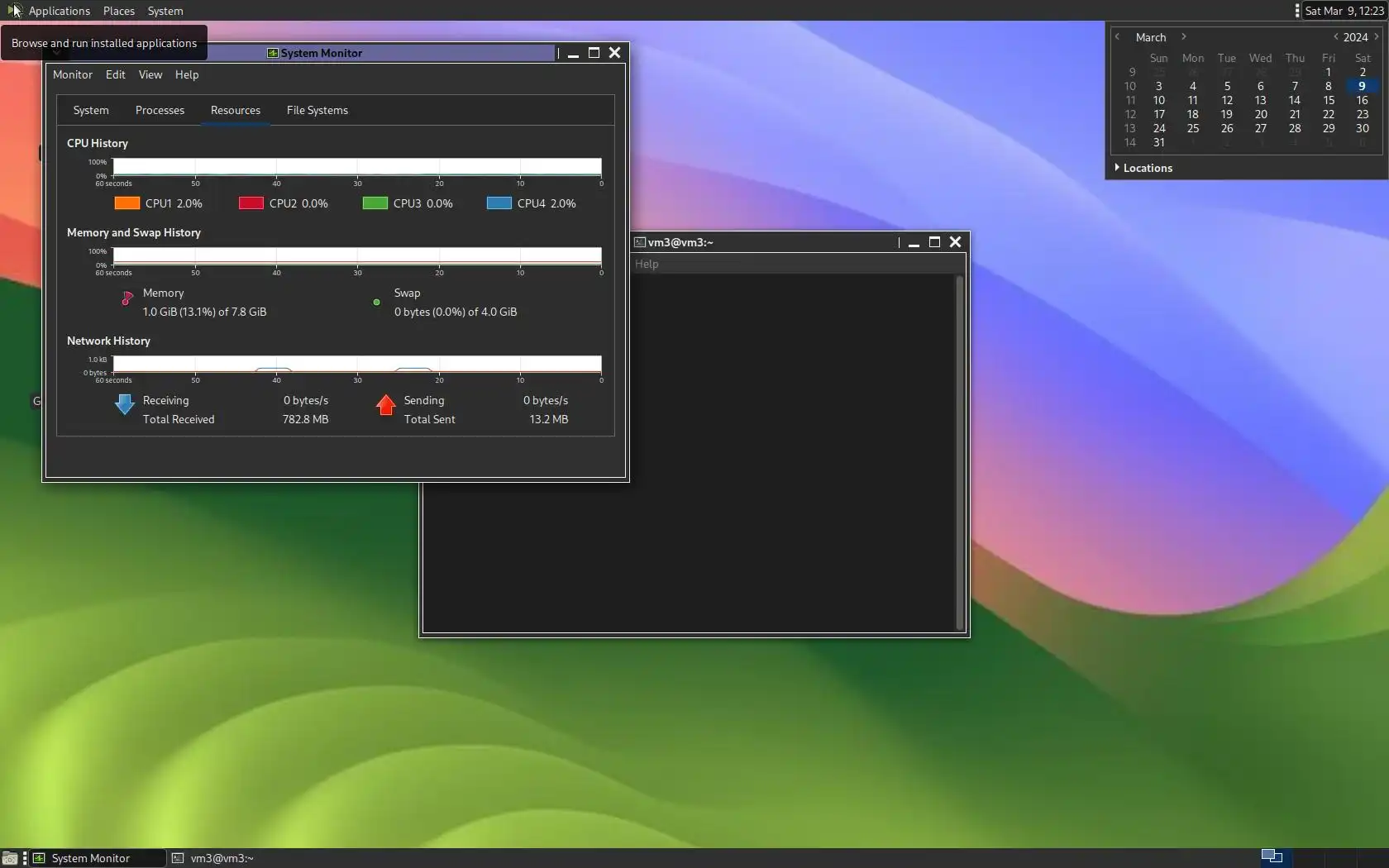
Task: Select the Resources tab
Action: 236,110
